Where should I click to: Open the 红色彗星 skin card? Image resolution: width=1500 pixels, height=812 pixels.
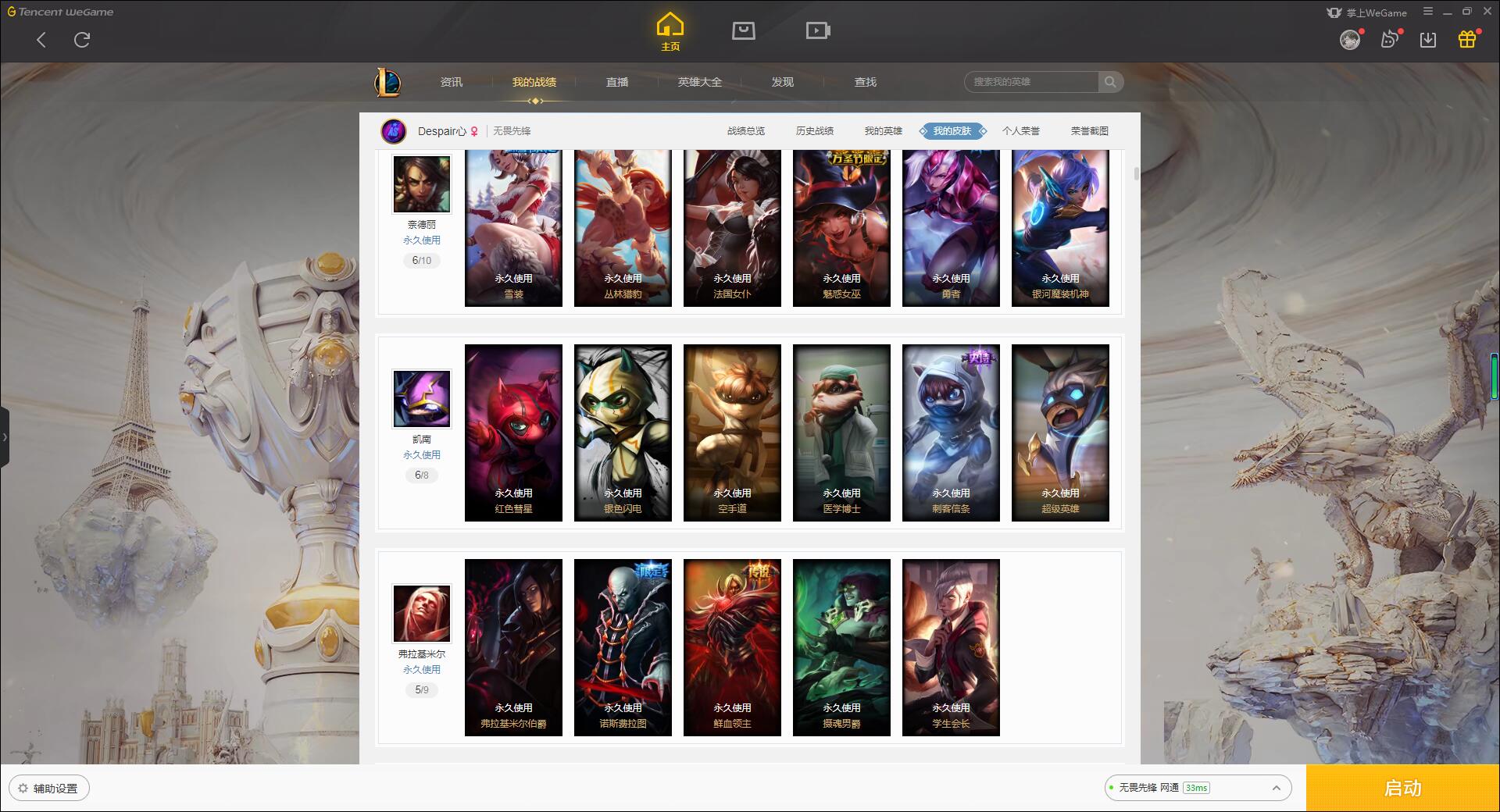[x=513, y=433]
